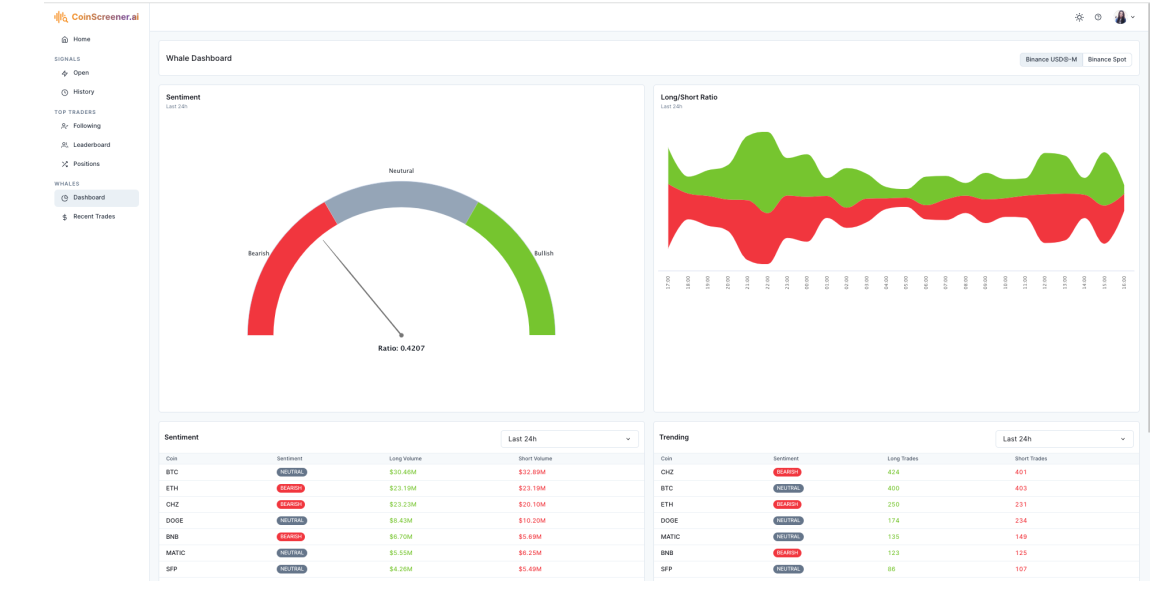Select CHZ in the Trending table
Screen dimensions: 1153x597
coord(667,472)
